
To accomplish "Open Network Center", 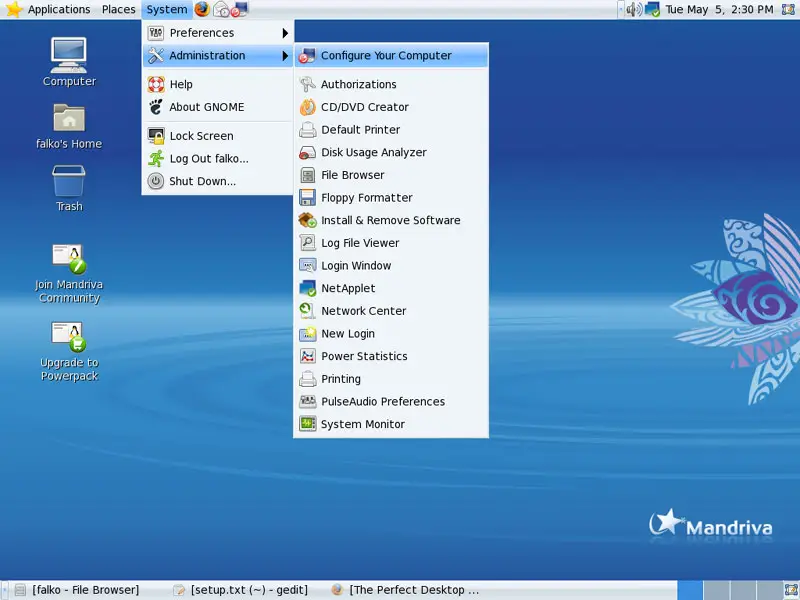I will [391, 311].
